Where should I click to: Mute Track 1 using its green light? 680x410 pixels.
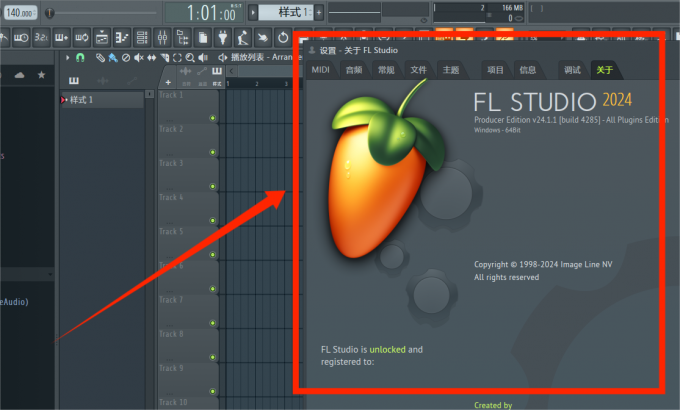(212, 118)
